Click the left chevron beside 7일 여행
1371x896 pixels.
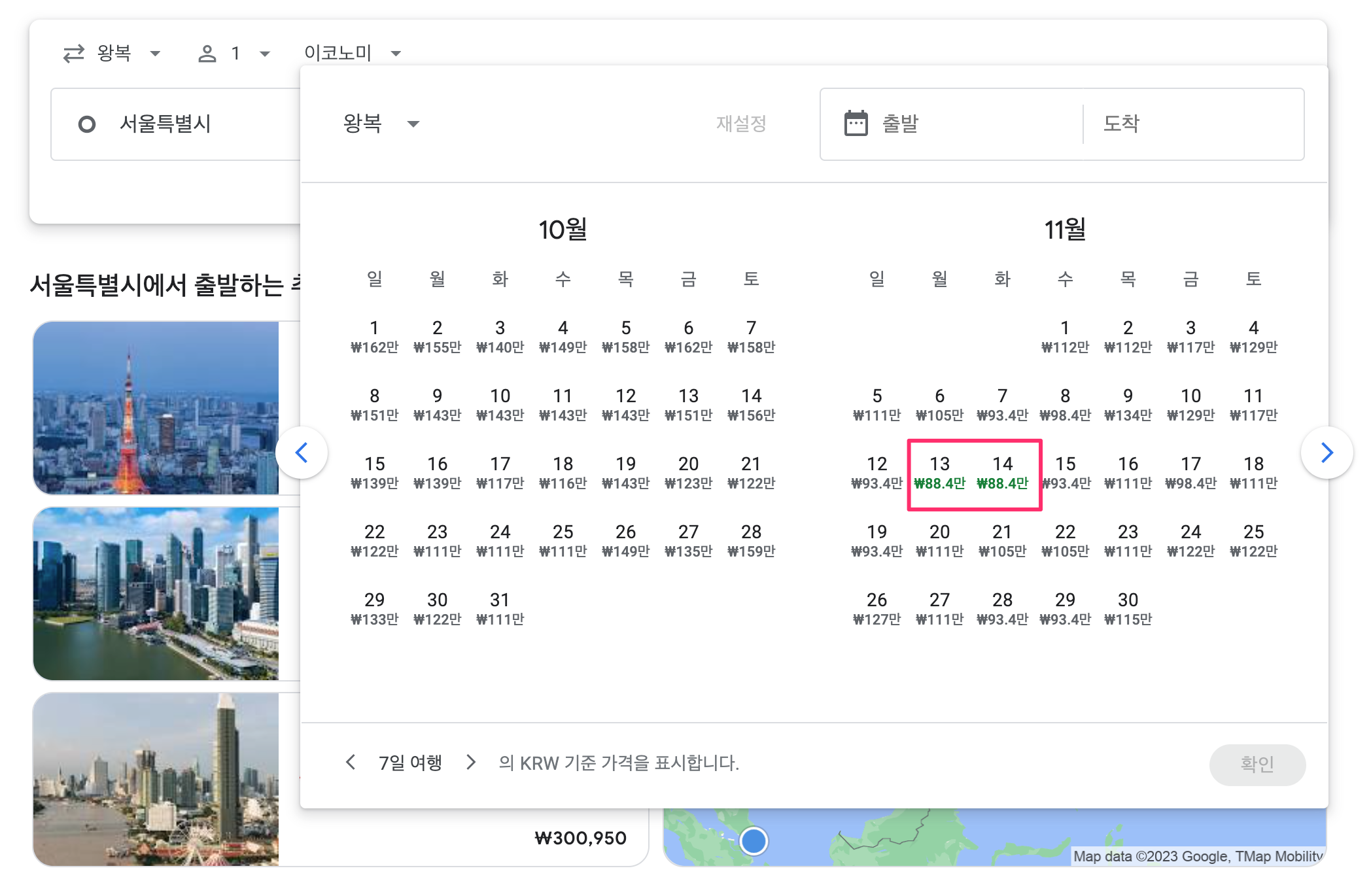(351, 762)
